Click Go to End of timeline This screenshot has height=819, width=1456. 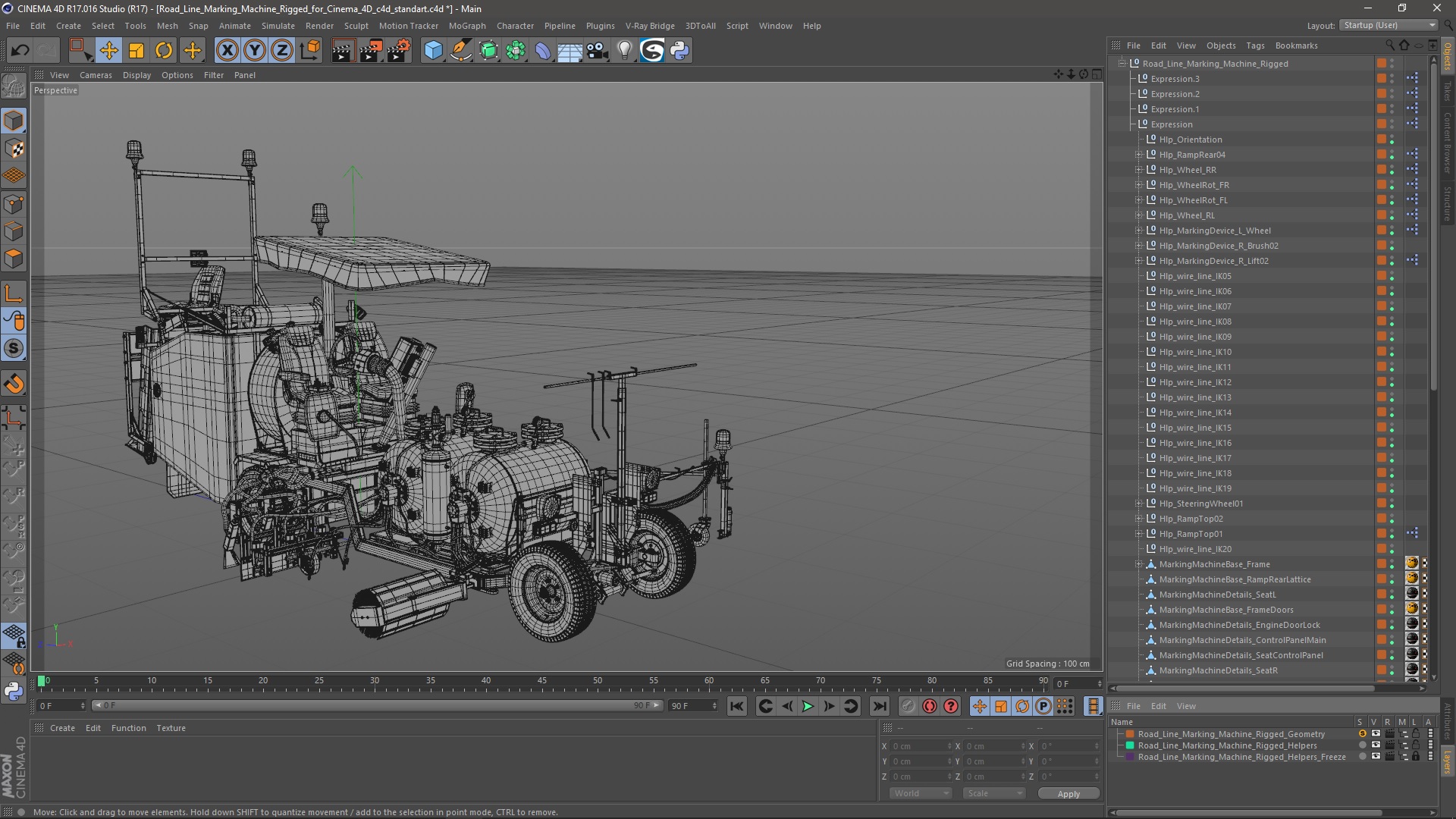[879, 707]
